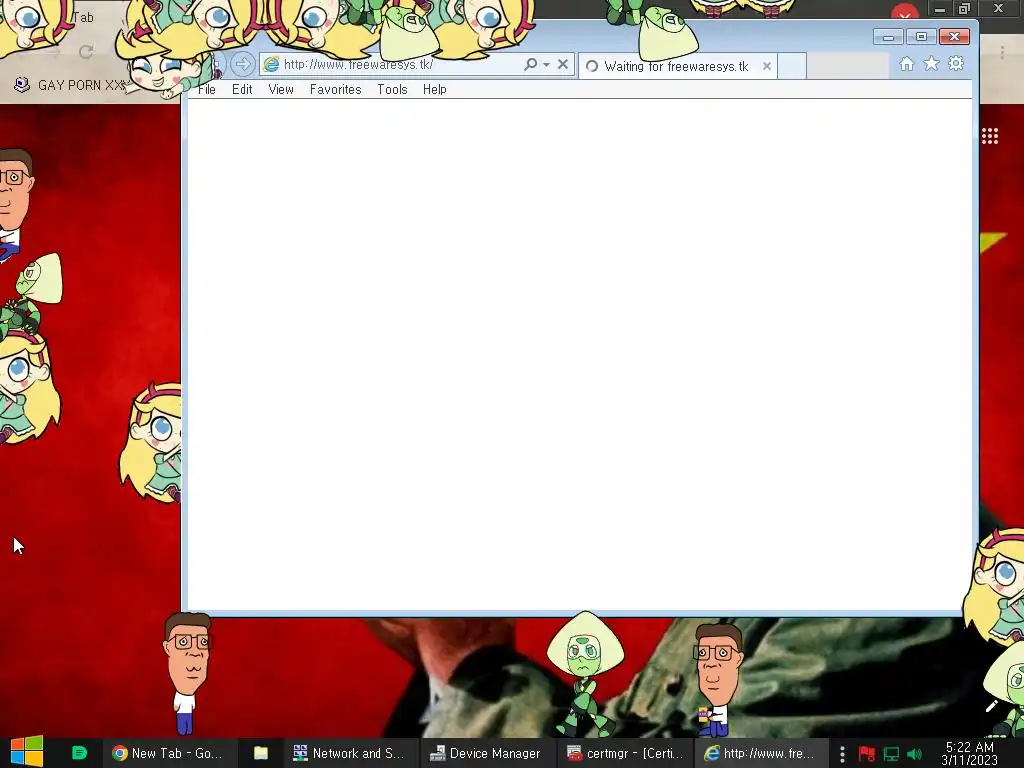Click the network tray icon

coord(891,754)
